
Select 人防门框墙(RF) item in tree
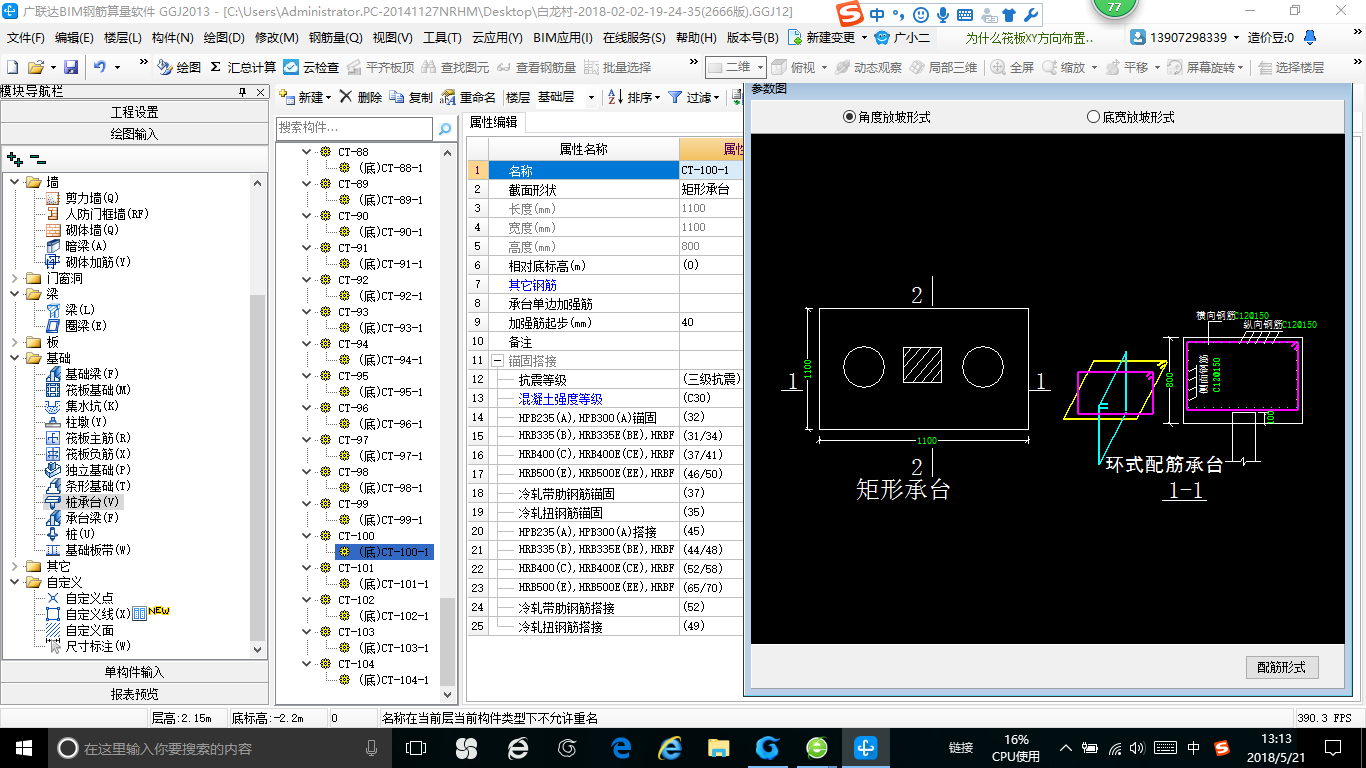[97, 214]
